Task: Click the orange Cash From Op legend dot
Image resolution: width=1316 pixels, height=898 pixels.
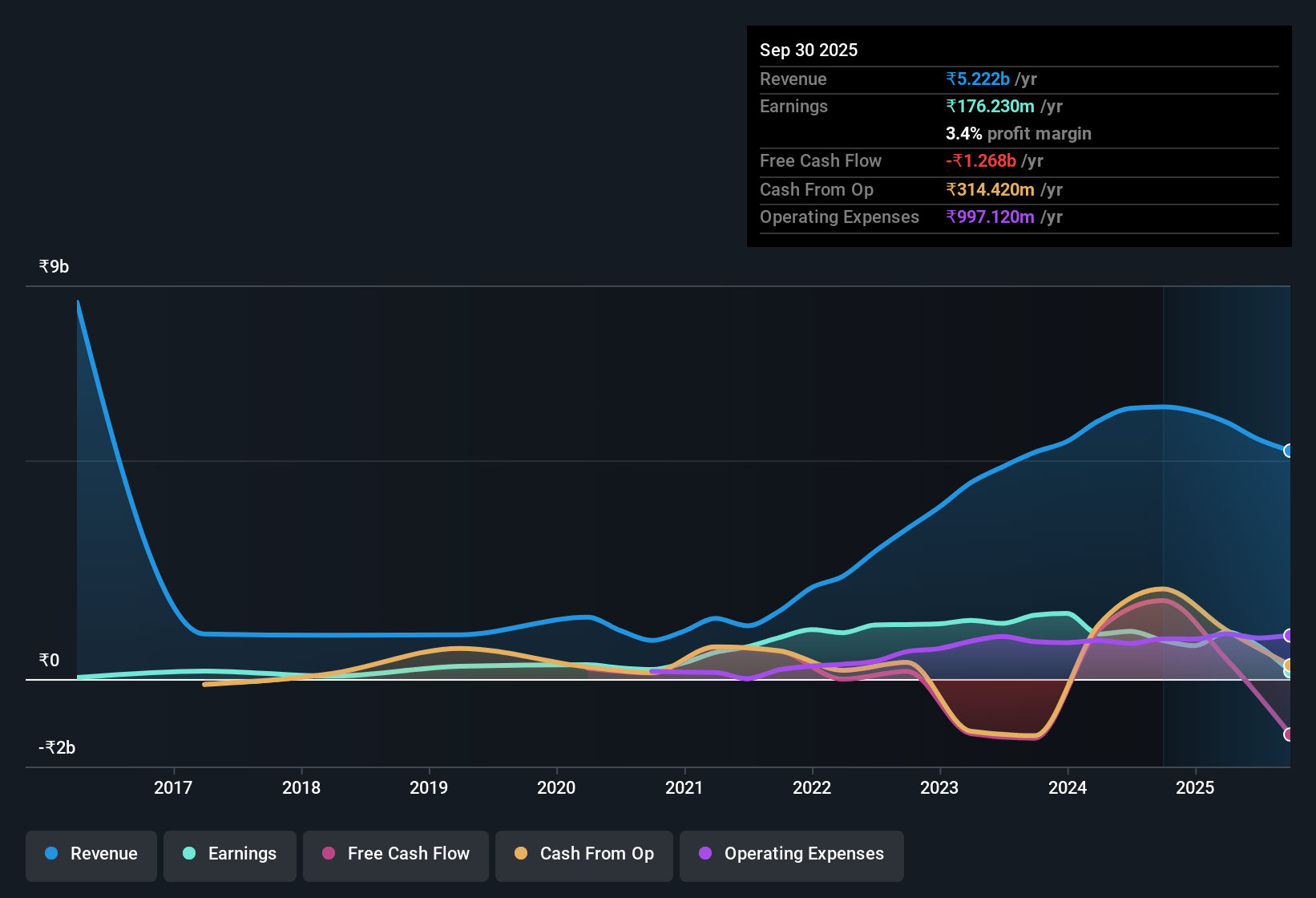Action: pyautogui.click(x=521, y=854)
